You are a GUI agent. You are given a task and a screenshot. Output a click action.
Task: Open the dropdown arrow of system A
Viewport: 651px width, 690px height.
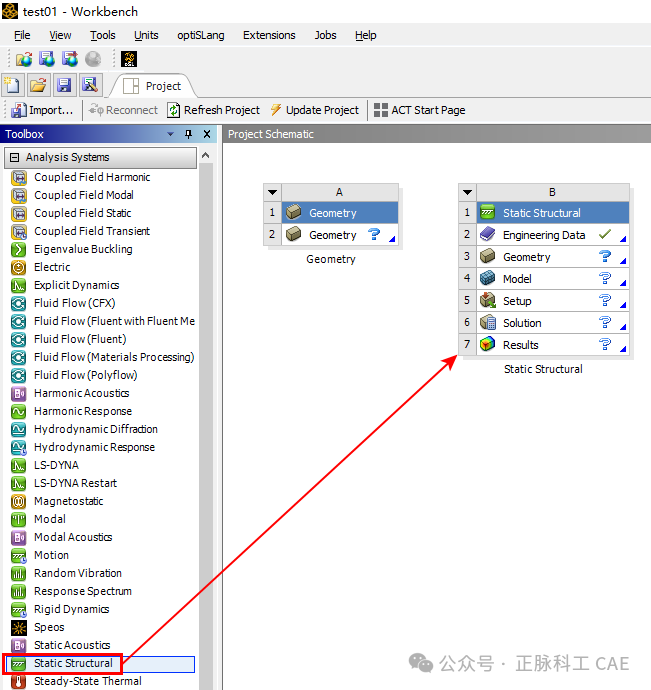[272, 192]
